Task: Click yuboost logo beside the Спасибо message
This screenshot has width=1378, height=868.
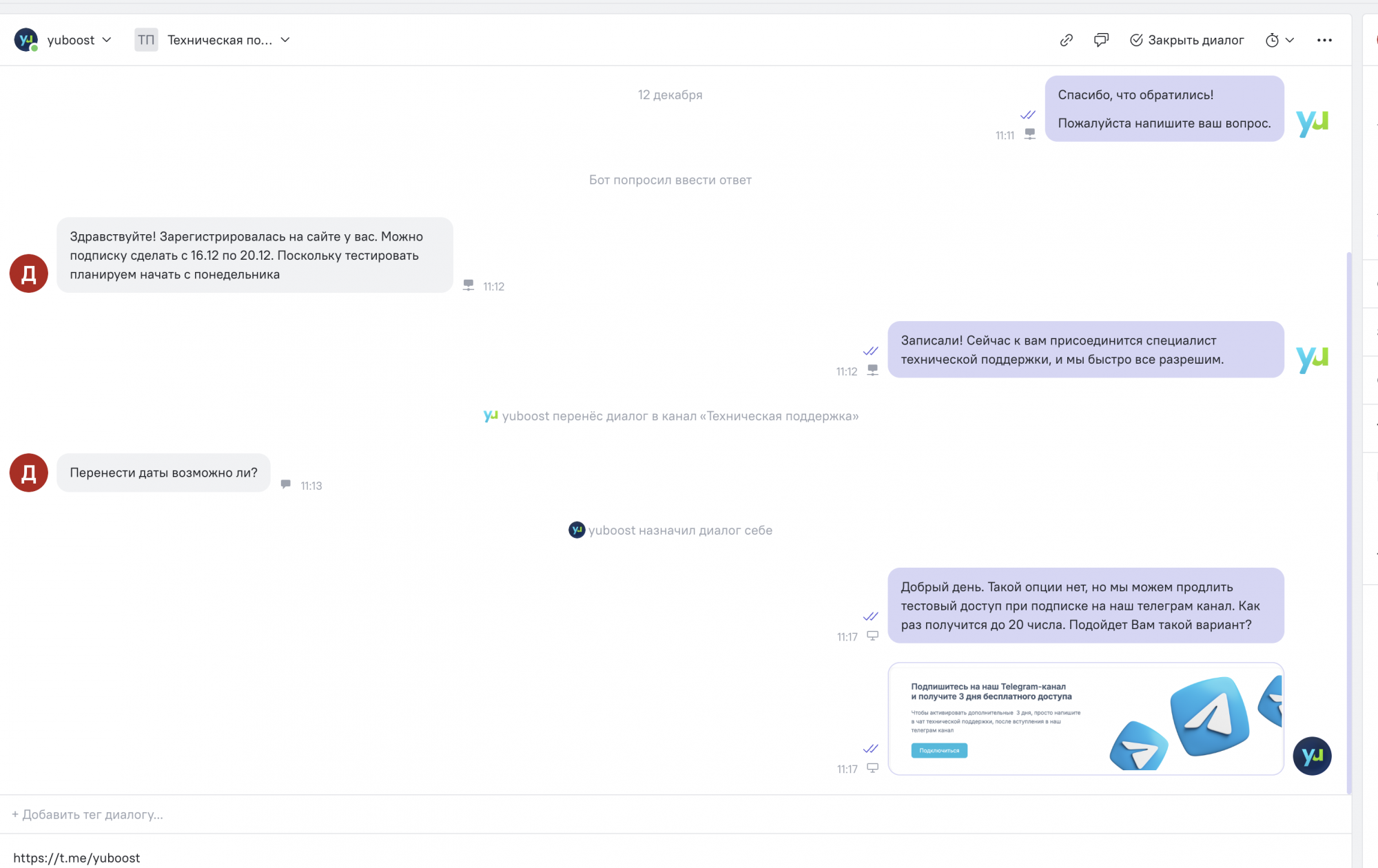Action: click(1312, 123)
